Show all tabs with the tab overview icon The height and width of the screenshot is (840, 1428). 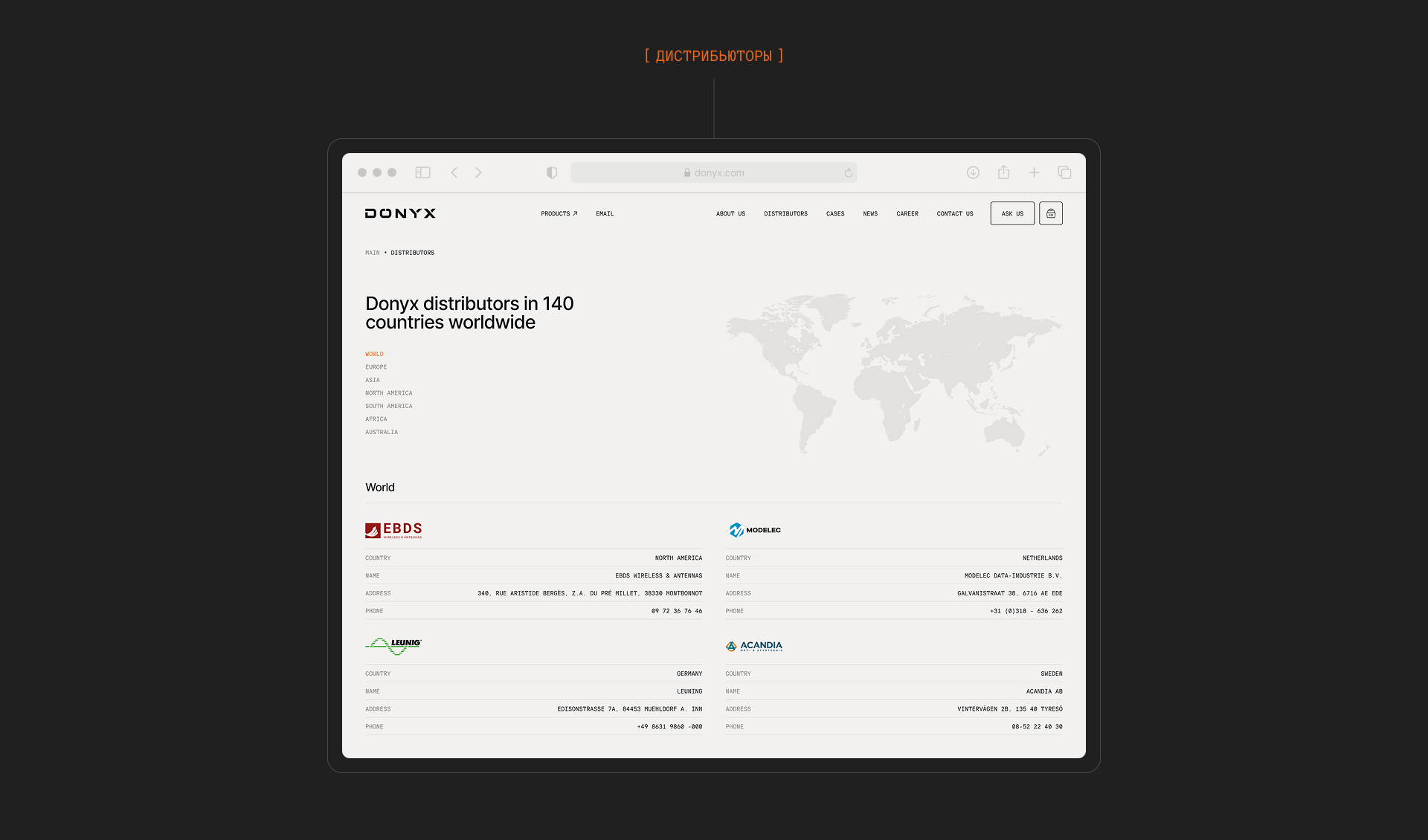pyautogui.click(x=1064, y=172)
